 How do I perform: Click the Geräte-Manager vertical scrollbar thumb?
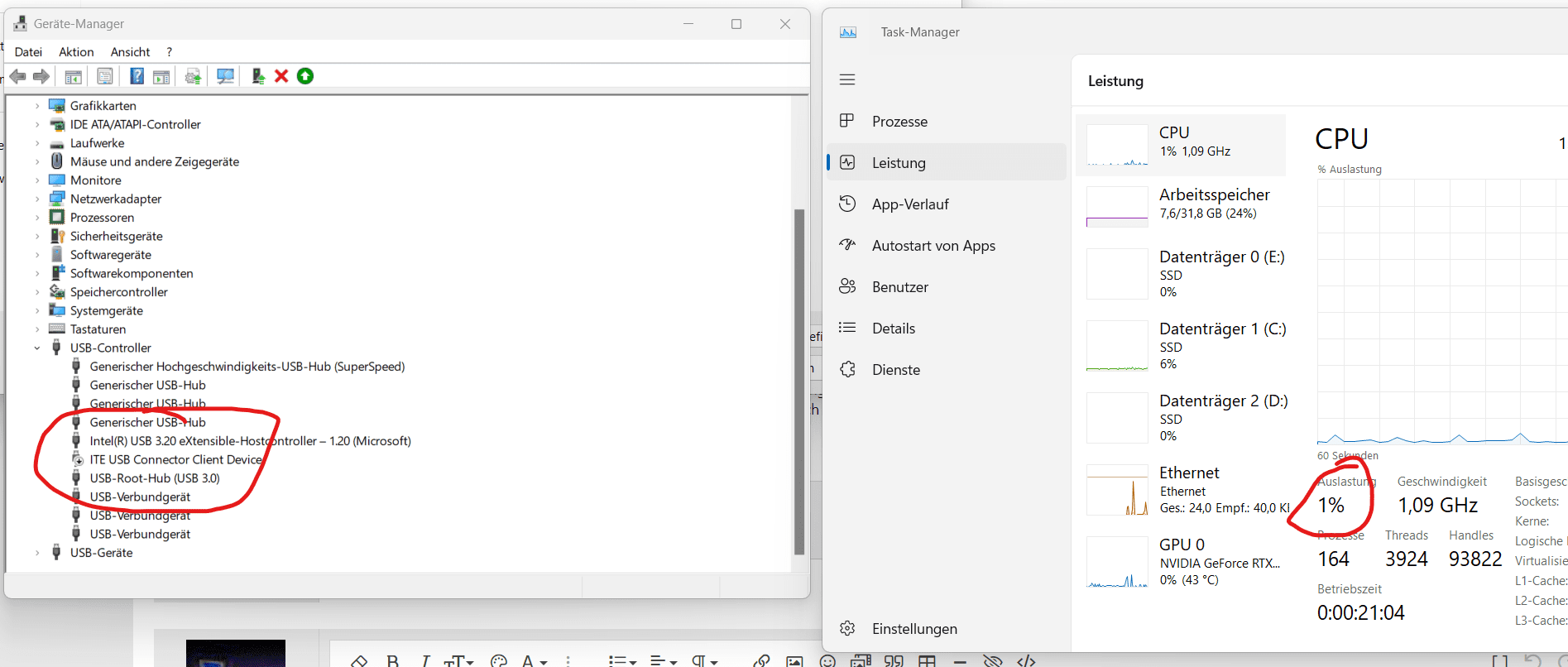(x=799, y=381)
